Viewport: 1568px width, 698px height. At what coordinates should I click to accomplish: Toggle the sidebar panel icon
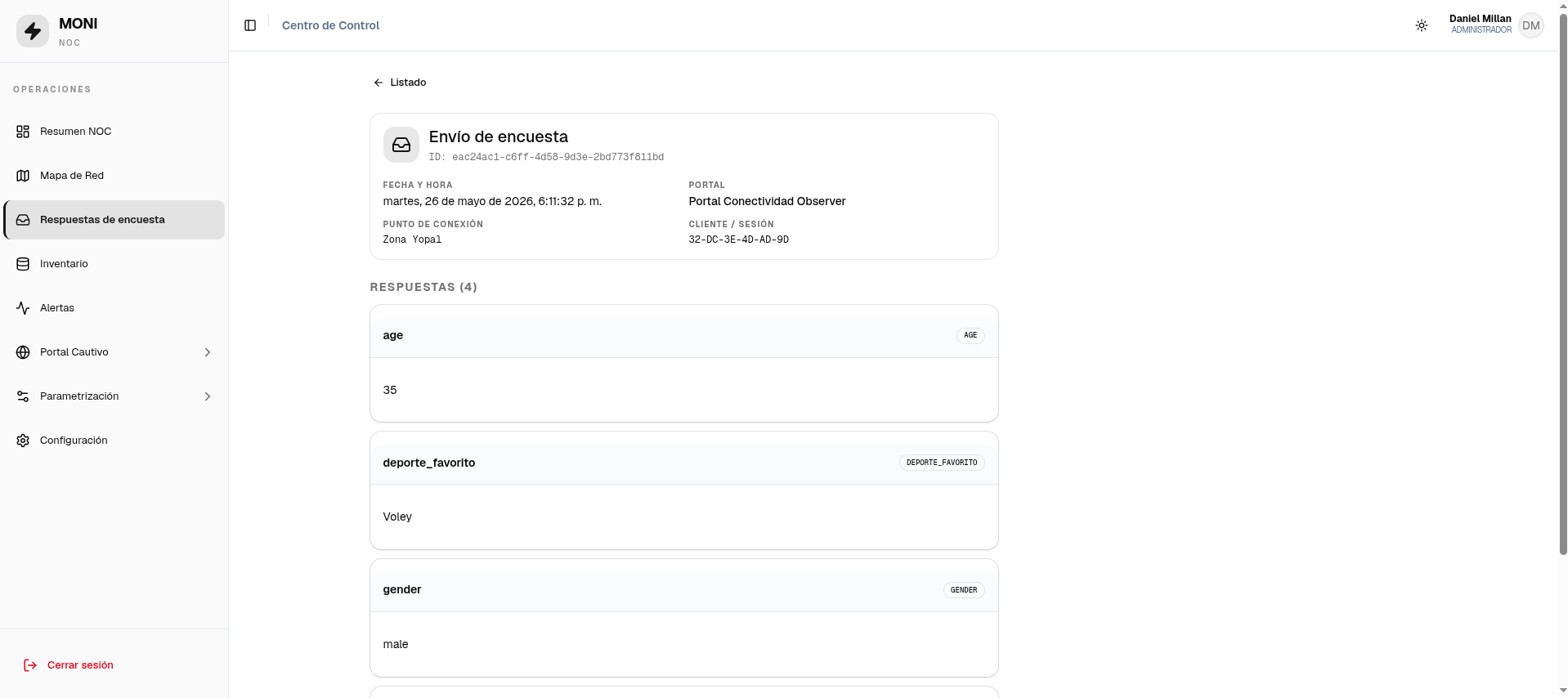point(250,25)
